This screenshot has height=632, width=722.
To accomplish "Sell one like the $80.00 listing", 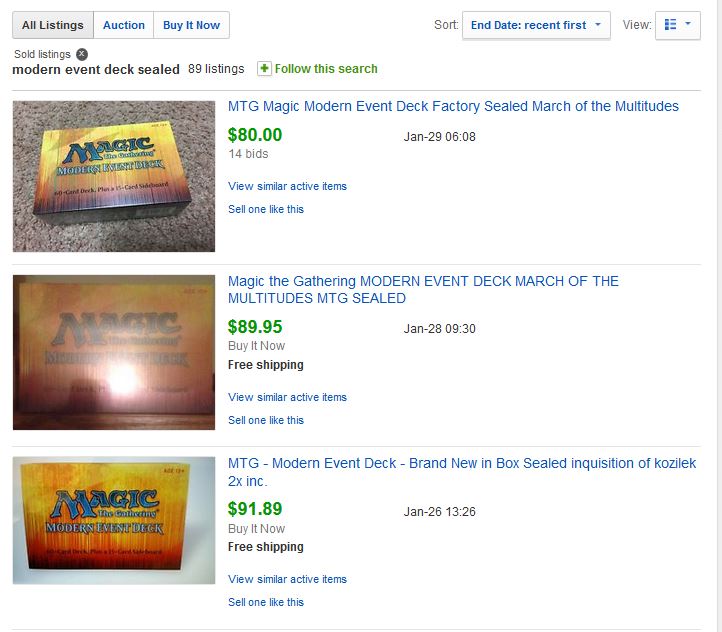I will tap(266, 209).
